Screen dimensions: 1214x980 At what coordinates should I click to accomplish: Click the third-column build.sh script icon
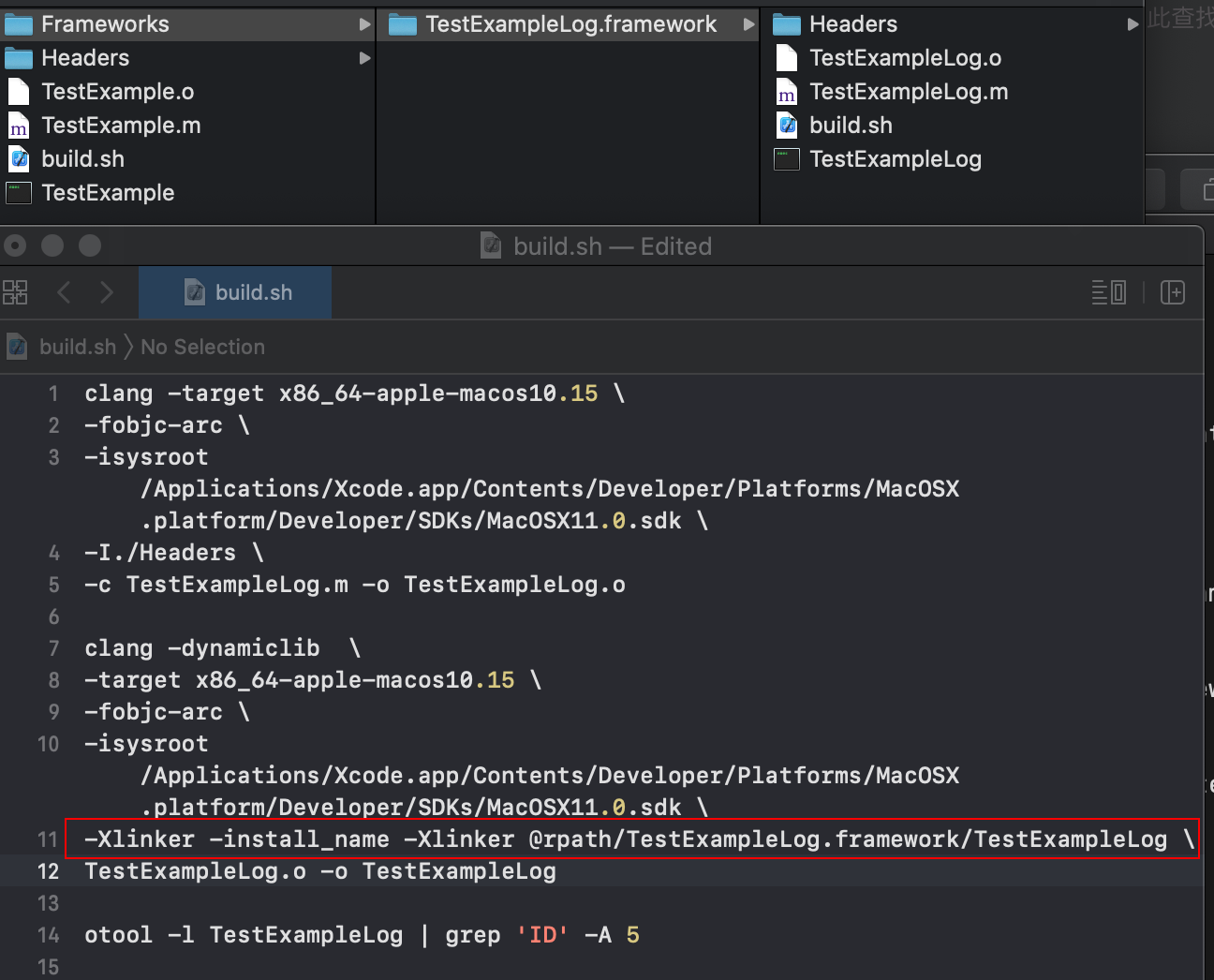coord(787,126)
